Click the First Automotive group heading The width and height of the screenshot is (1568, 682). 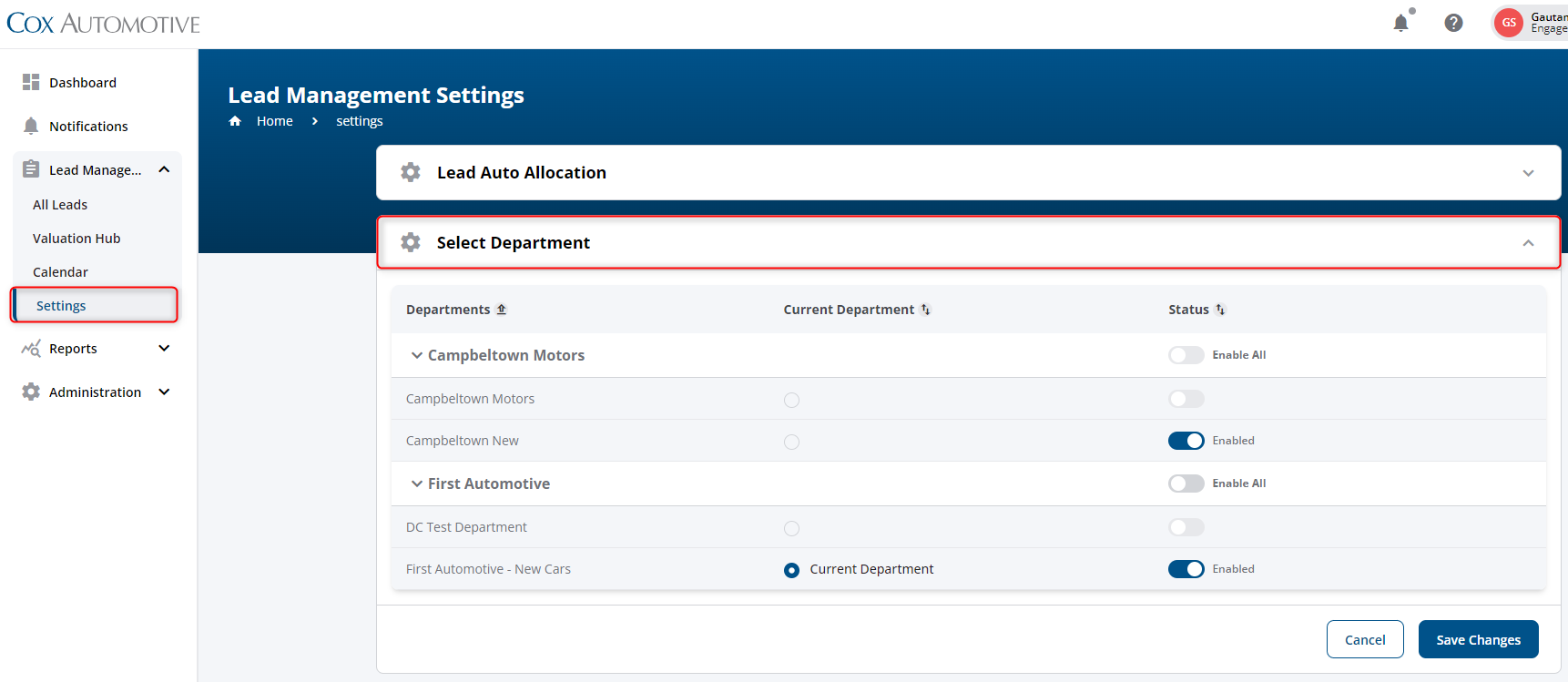[x=489, y=484]
